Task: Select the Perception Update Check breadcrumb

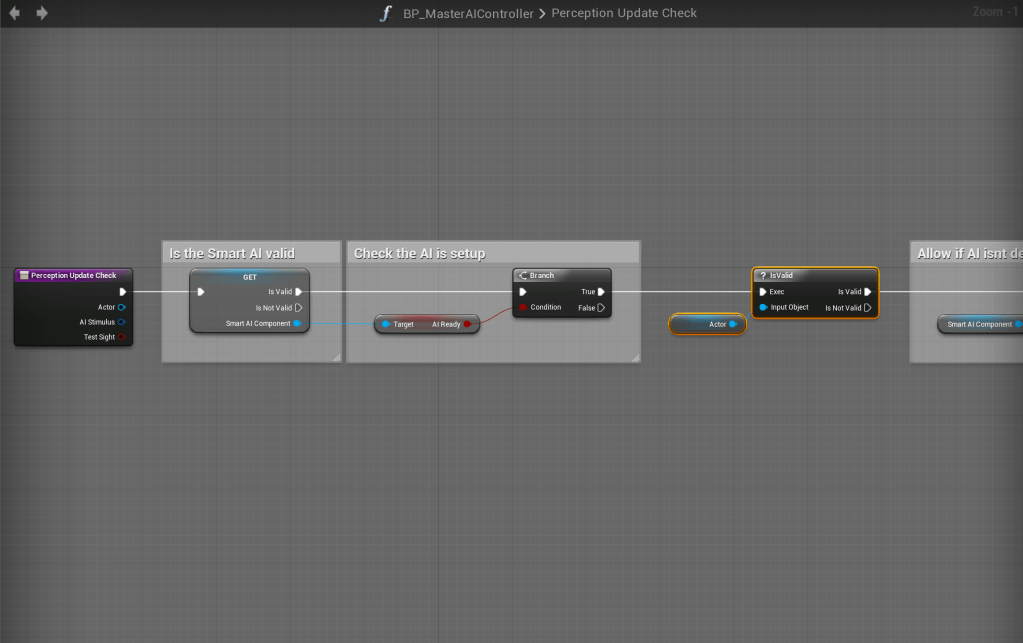Action: coord(624,13)
